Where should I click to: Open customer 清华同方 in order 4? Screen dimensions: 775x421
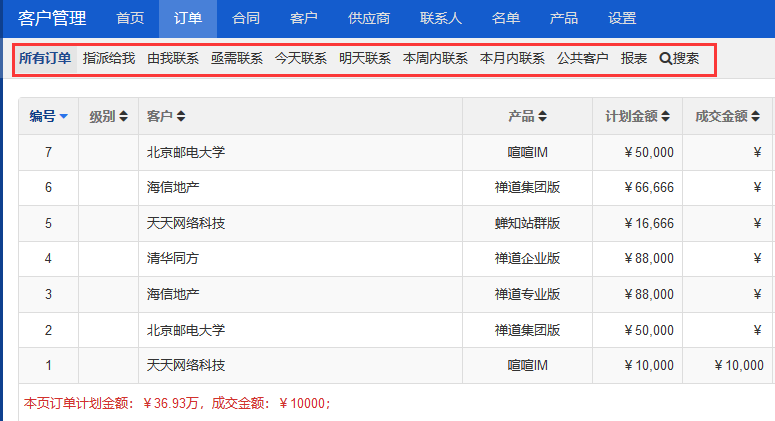(172, 258)
